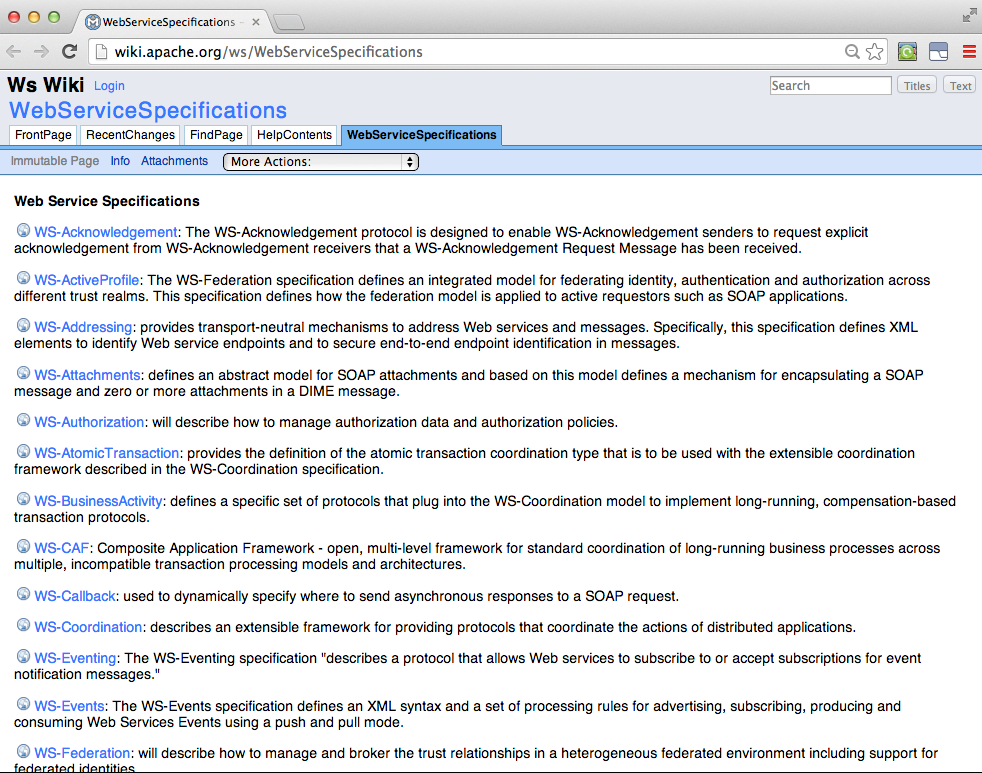The width and height of the screenshot is (982, 773).
Task: Open HelpContents tab
Action: click(294, 135)
